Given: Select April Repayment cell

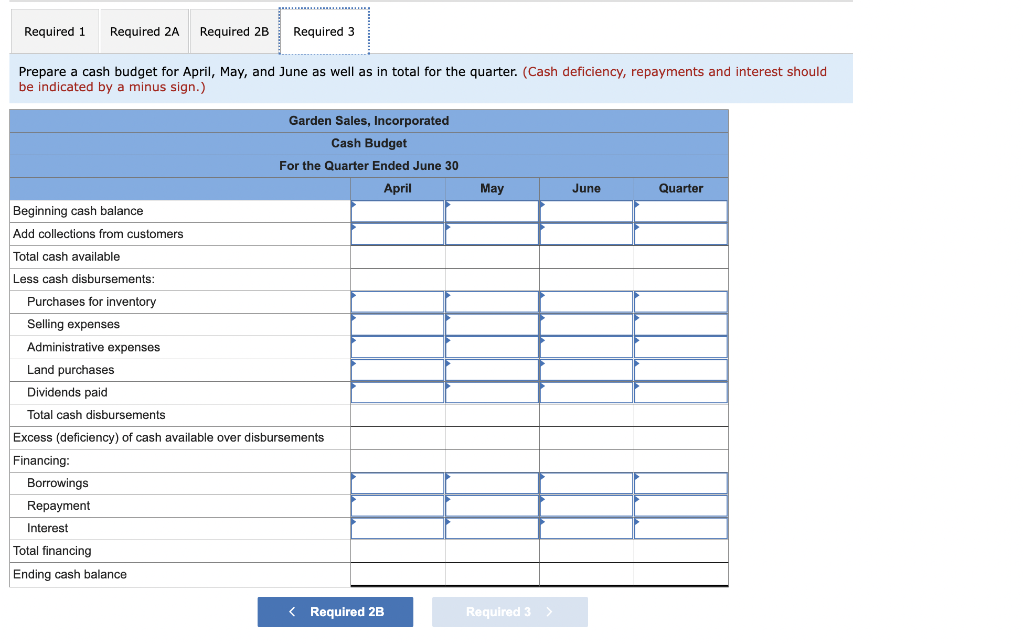Looking at the screenshot, I should (x=398, y=506).
